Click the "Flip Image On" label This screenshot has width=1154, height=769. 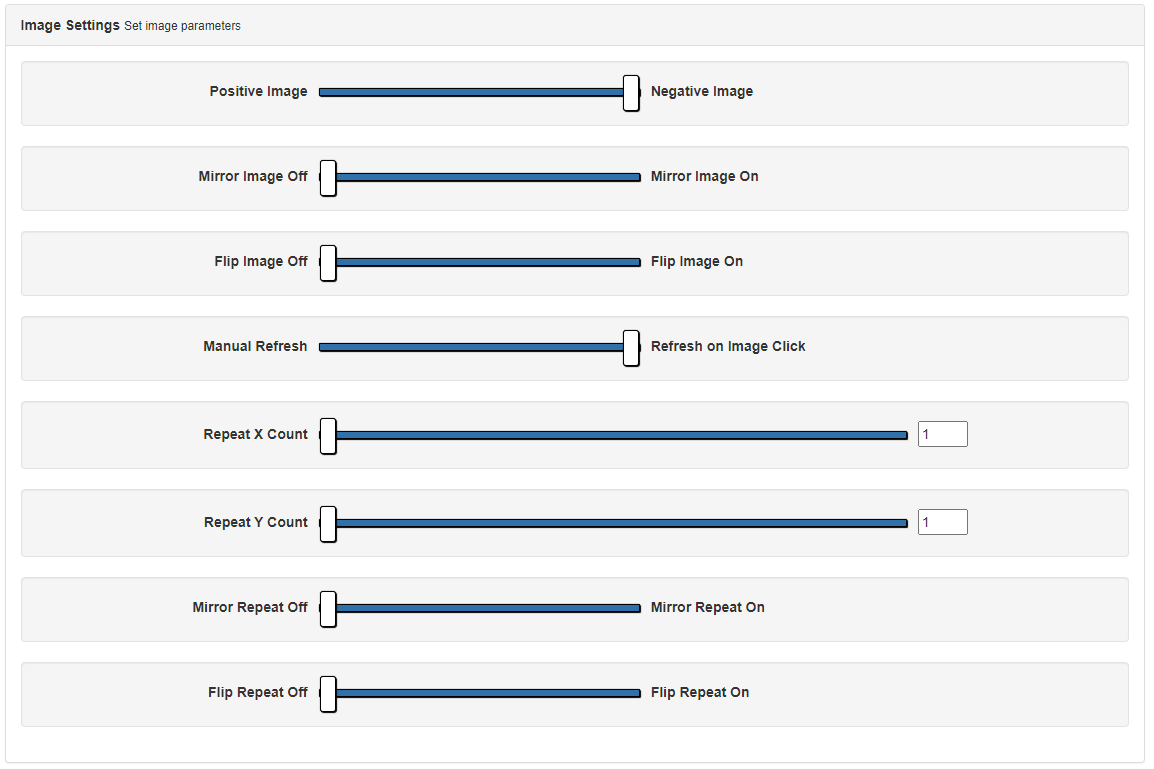coord(697,261)
